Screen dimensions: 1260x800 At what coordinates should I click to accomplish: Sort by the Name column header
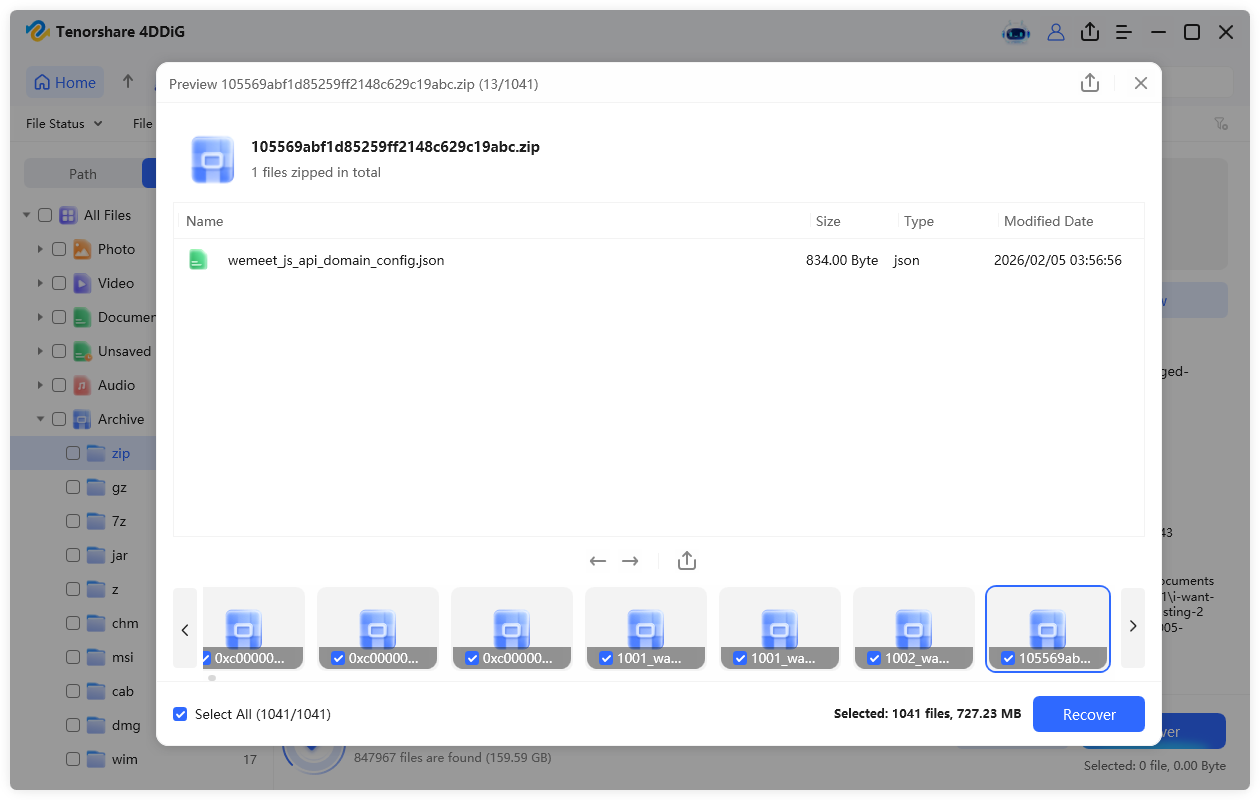point(205,221)
